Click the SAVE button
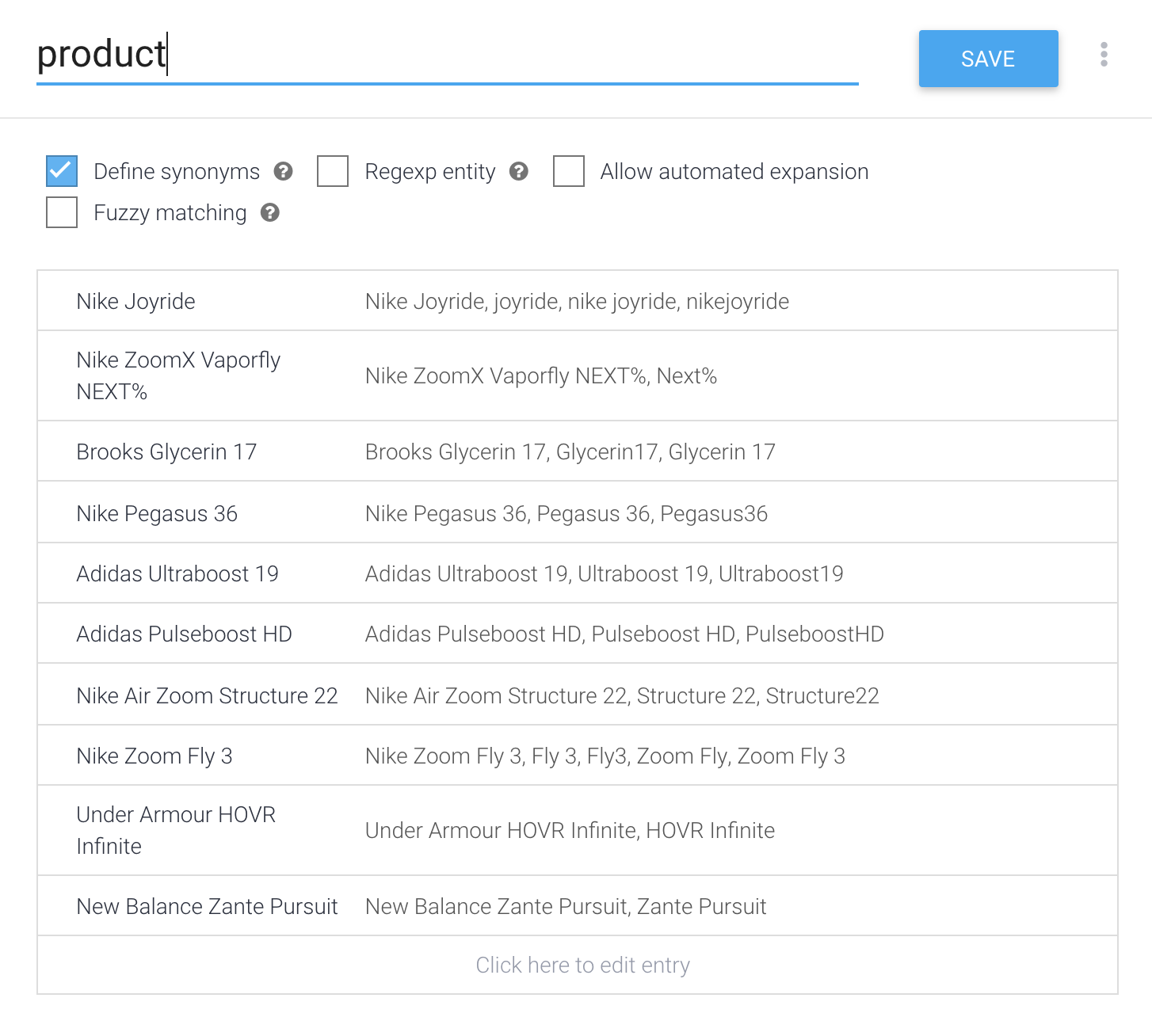 [x=988, y=59]
